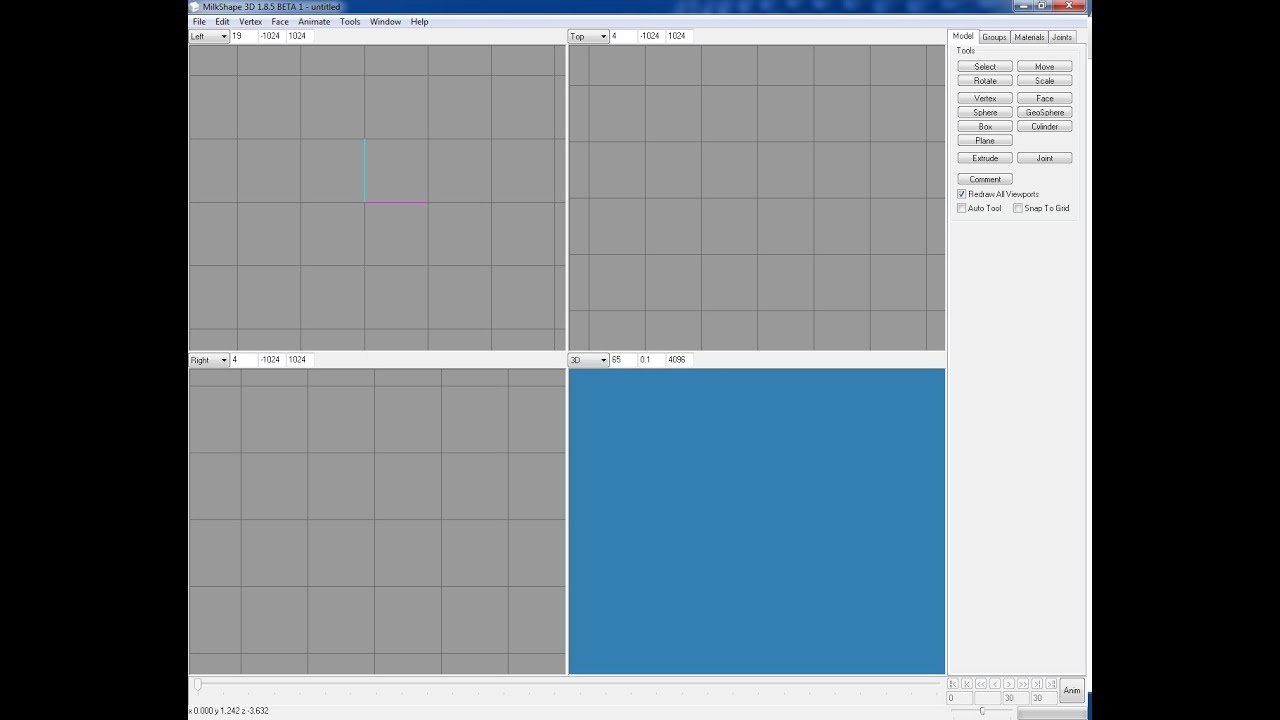Open the Window menu
Screen dimensions: 1280x720
click(385, 21)
